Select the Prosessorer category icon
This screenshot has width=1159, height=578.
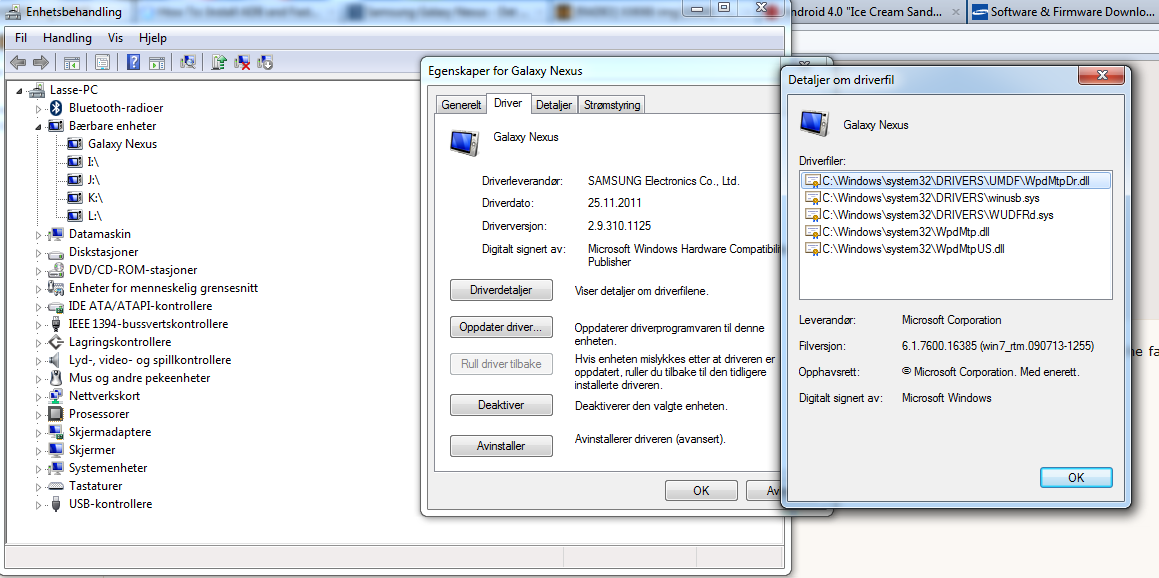[x=55, y=414]
